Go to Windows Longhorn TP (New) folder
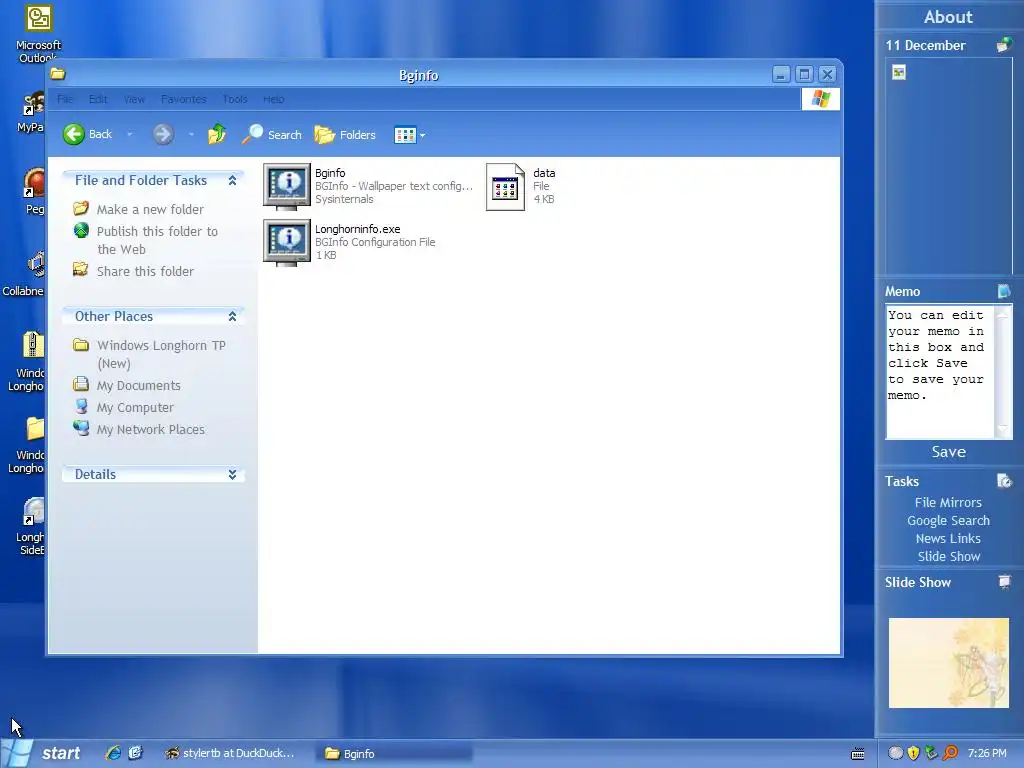Screen dimensions: 1024x768 (161, 355)
